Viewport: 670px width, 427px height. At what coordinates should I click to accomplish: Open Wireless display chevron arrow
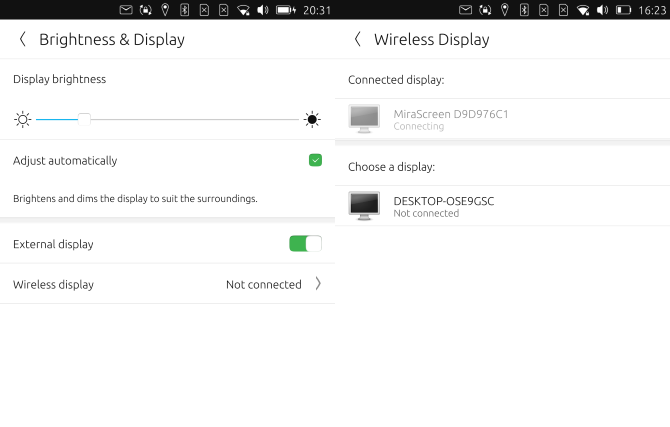318,283
